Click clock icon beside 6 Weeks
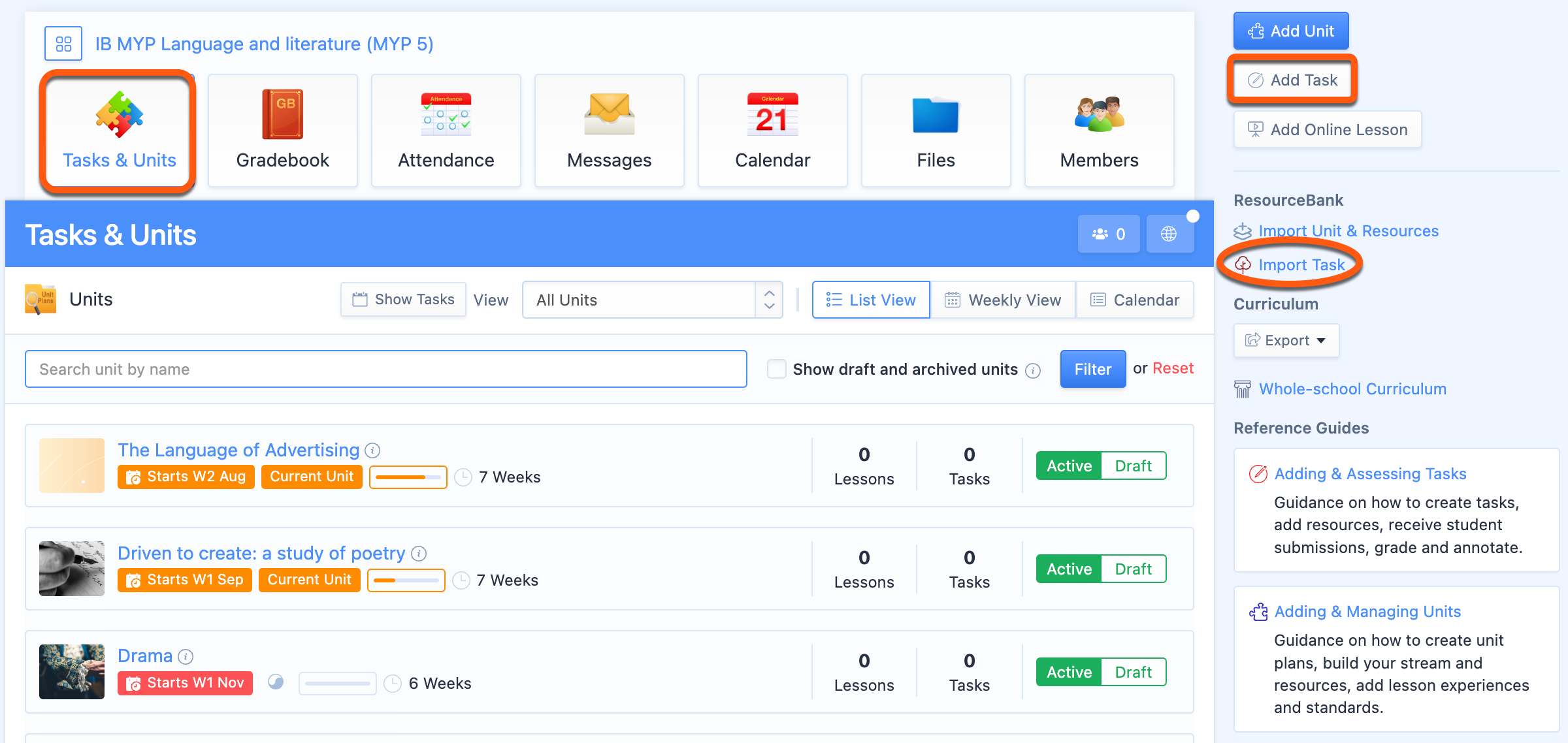 [x=393, y=684]
